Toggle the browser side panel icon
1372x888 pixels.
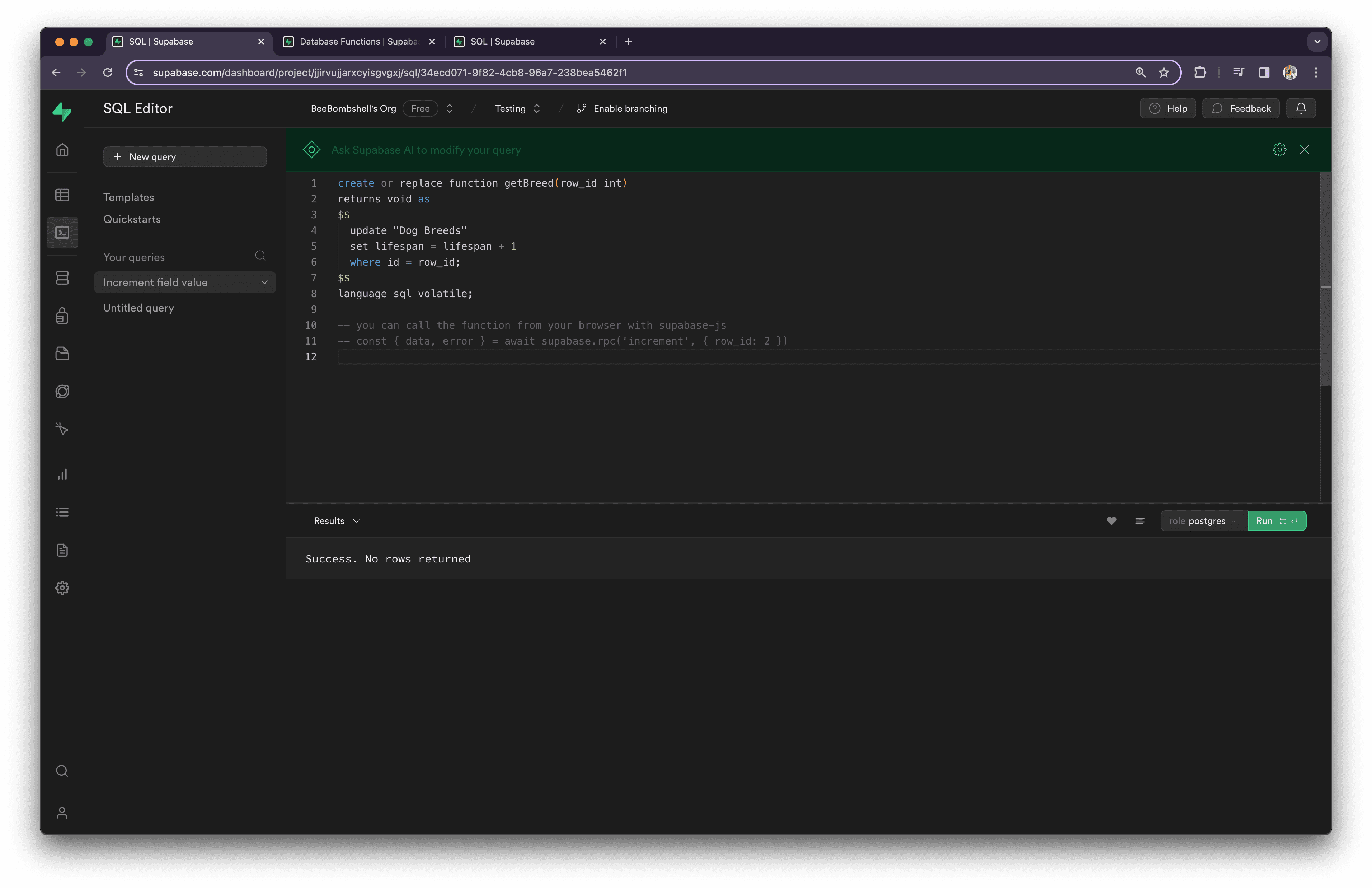tap(1264, 73)
